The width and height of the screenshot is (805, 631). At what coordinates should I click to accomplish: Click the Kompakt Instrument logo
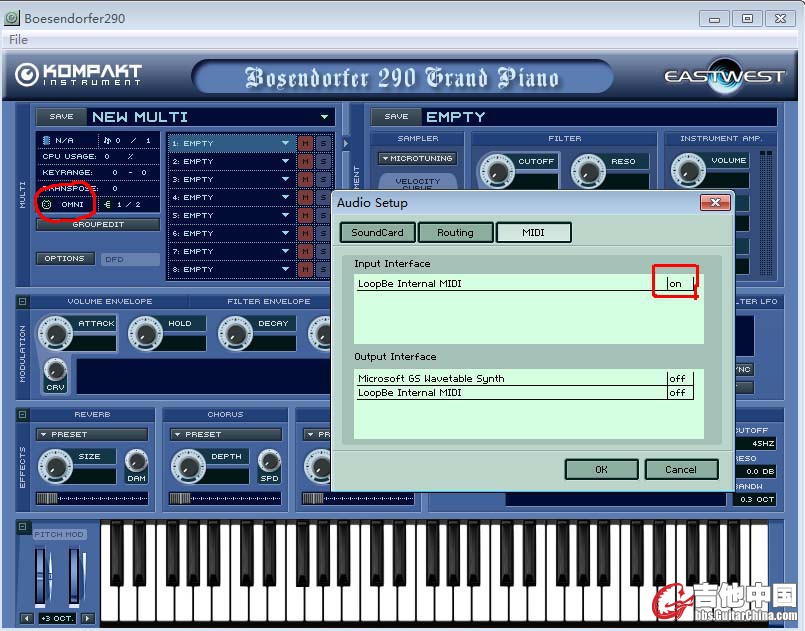(78, 74)
